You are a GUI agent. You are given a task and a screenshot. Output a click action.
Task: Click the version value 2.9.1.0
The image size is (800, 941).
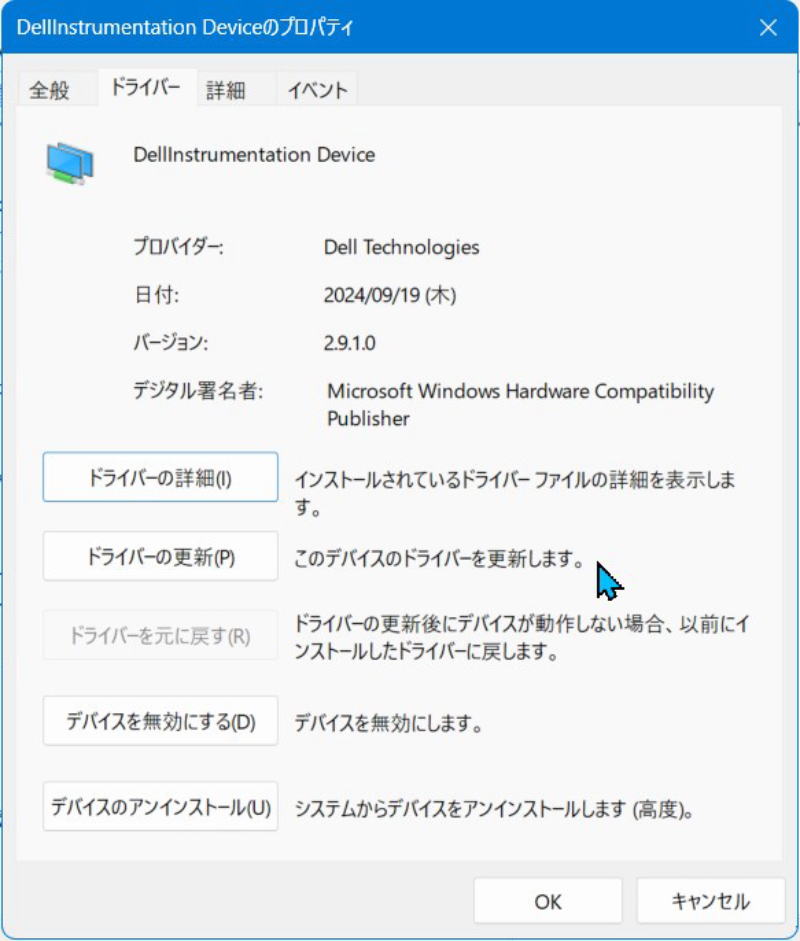click(349, 343)
